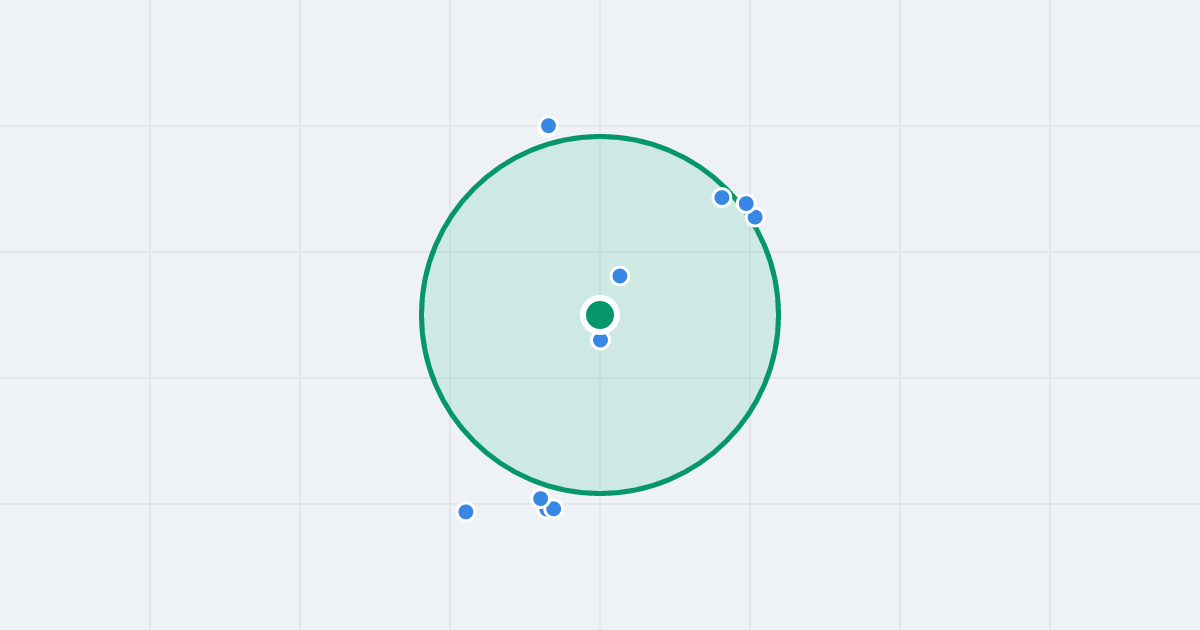
Task: Select the leftmost dot of the upper-right trio
Action: click(722, 198)
